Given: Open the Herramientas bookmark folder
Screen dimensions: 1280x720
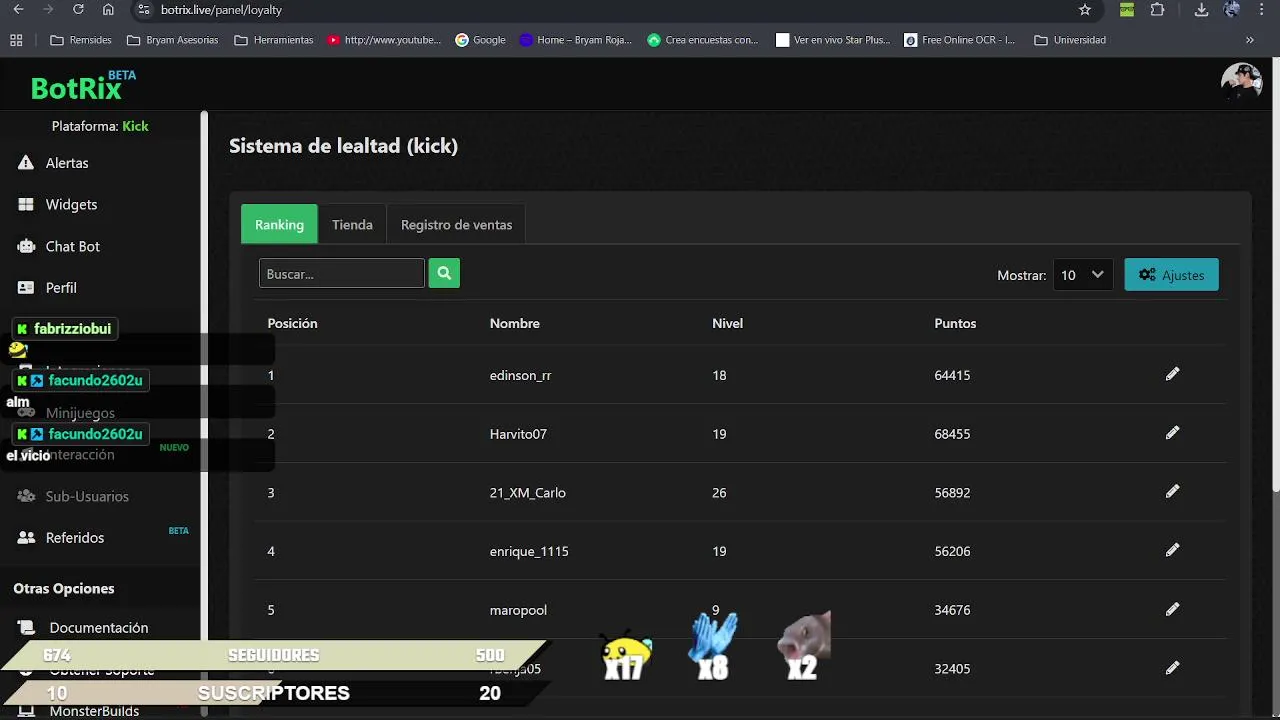Looking at the screenshot, I should (273, 40).
